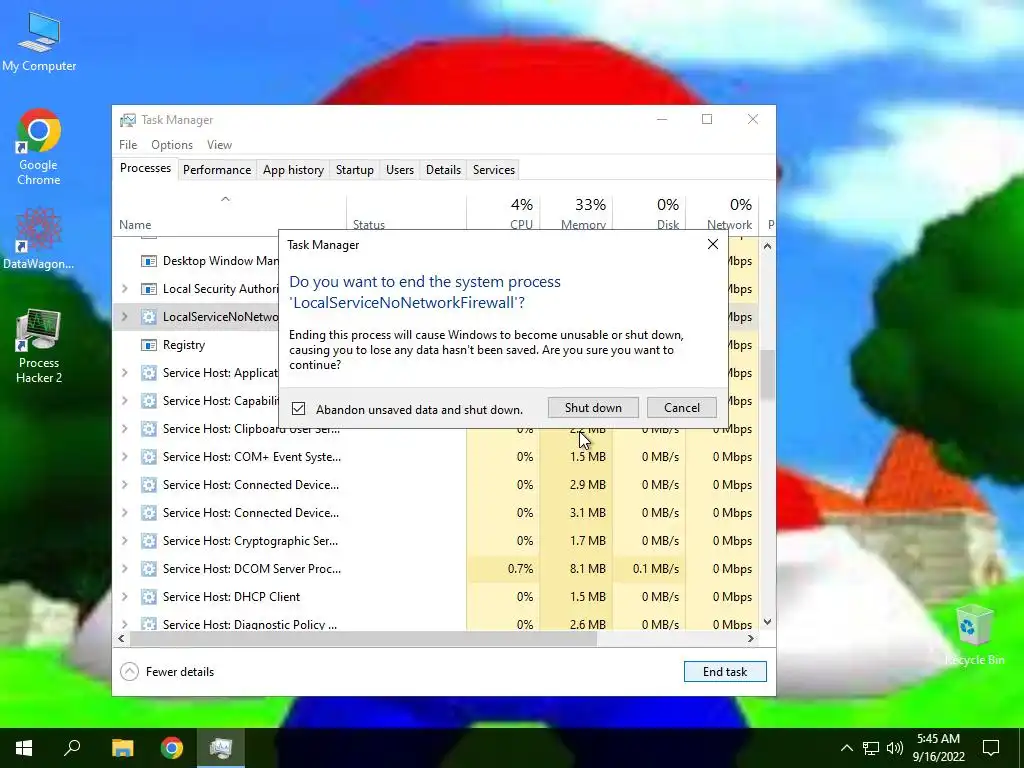Switch to the Startup tab
This screenshot has height=768, width=1024.
[355, 170]
